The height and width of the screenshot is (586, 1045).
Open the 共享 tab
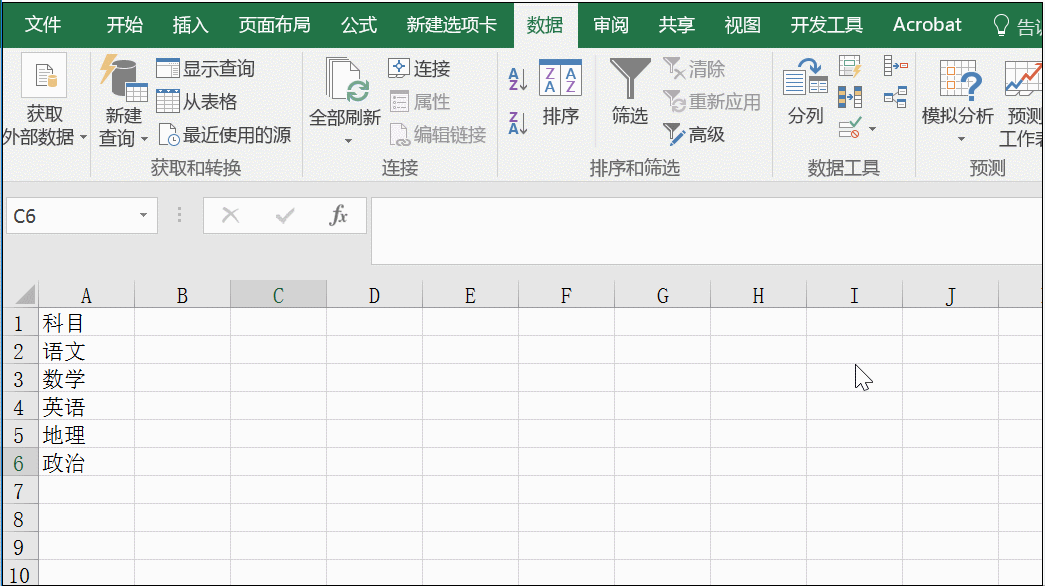click(676, 25)
